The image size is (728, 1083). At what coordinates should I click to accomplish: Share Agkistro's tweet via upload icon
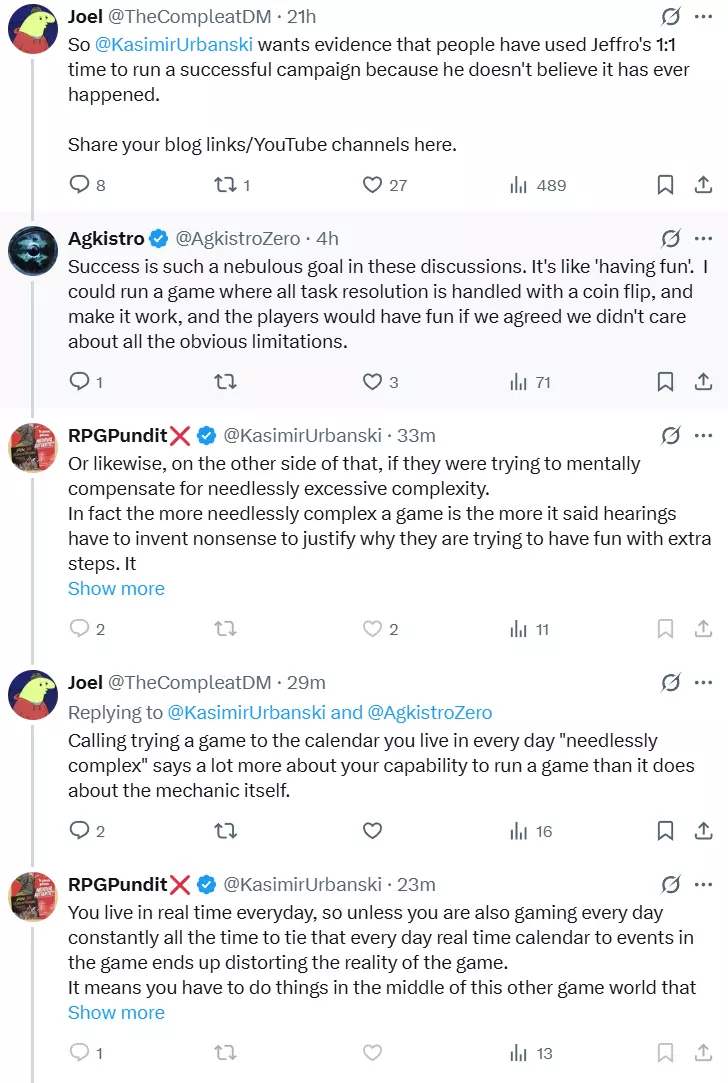pyautogui.click(x=703, y=381)
